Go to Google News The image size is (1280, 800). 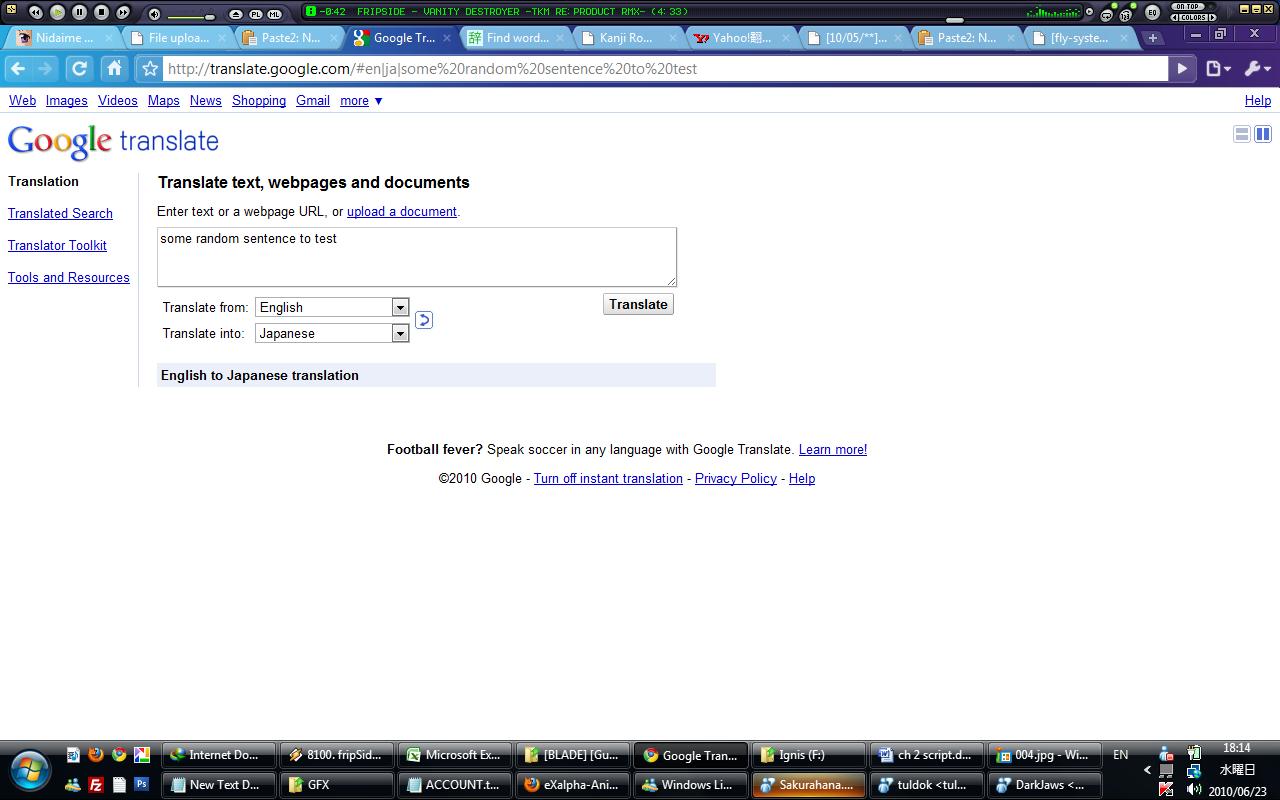(206, 101)
